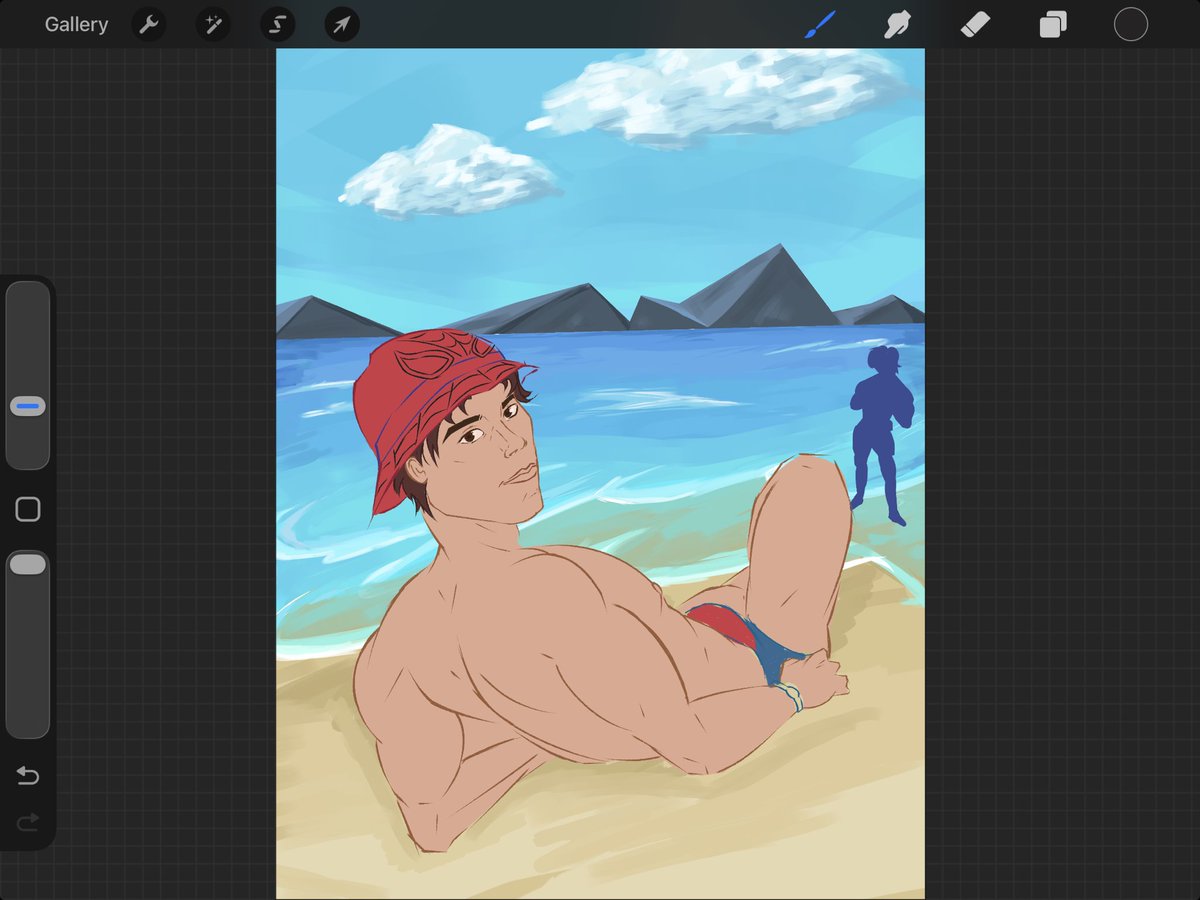Open the Adjustments magic wand menu
Screen dimensions: 1200x900
click(213, 24)
